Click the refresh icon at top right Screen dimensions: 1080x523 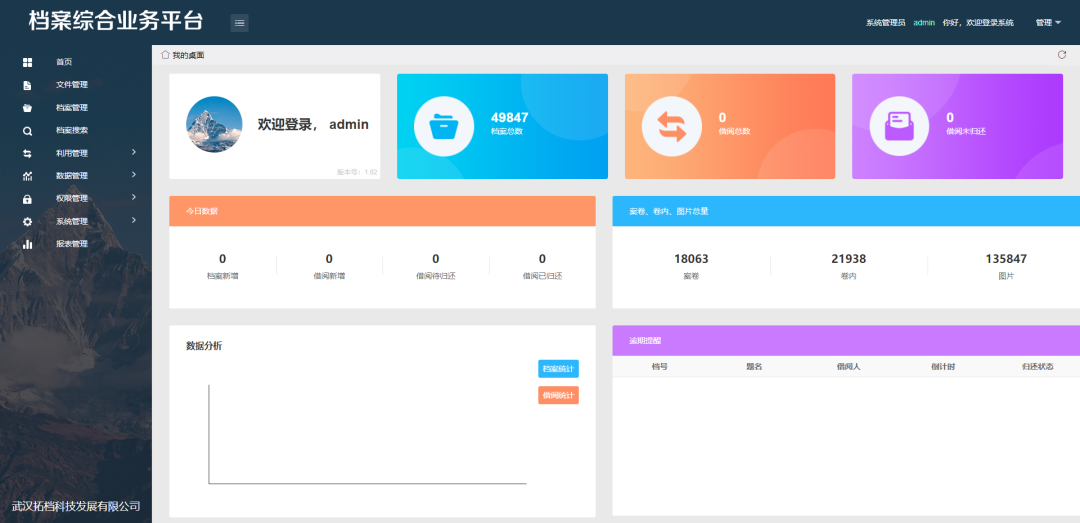1062,55
